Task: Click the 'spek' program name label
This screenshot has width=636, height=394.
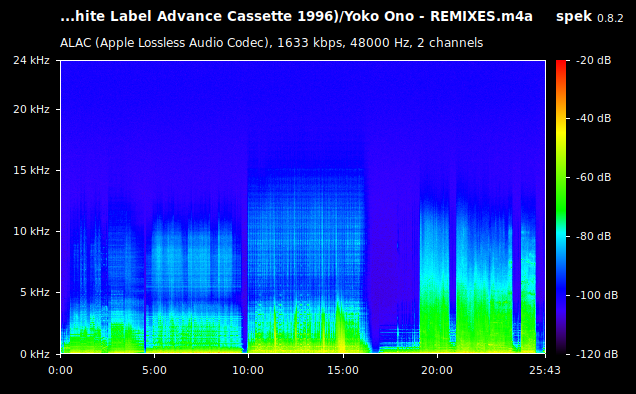Action: click(x=574, y=17)
